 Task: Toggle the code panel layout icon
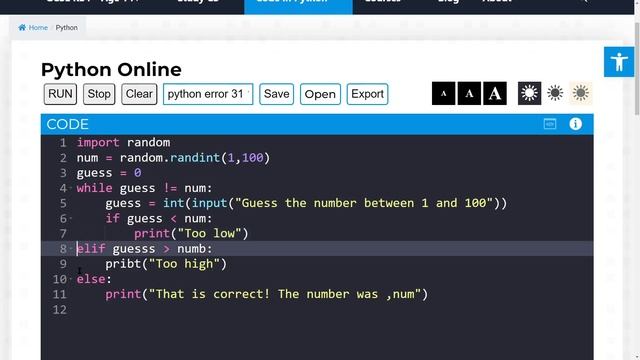(550, 124)
